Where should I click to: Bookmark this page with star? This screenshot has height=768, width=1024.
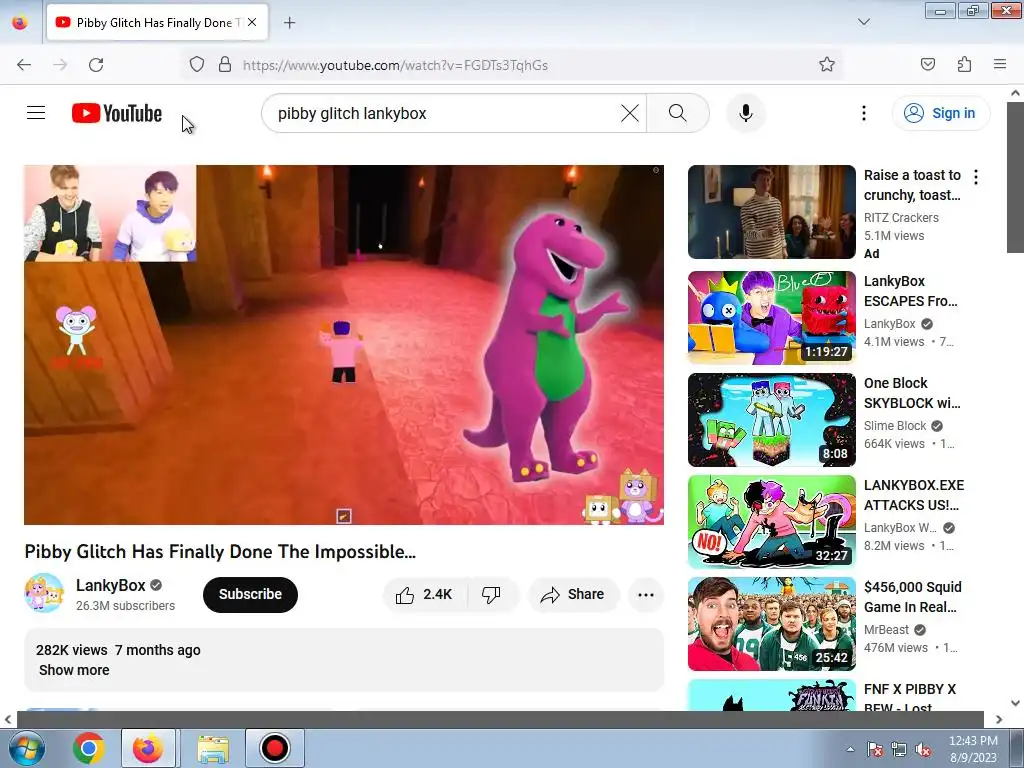(x=827, y=64)
